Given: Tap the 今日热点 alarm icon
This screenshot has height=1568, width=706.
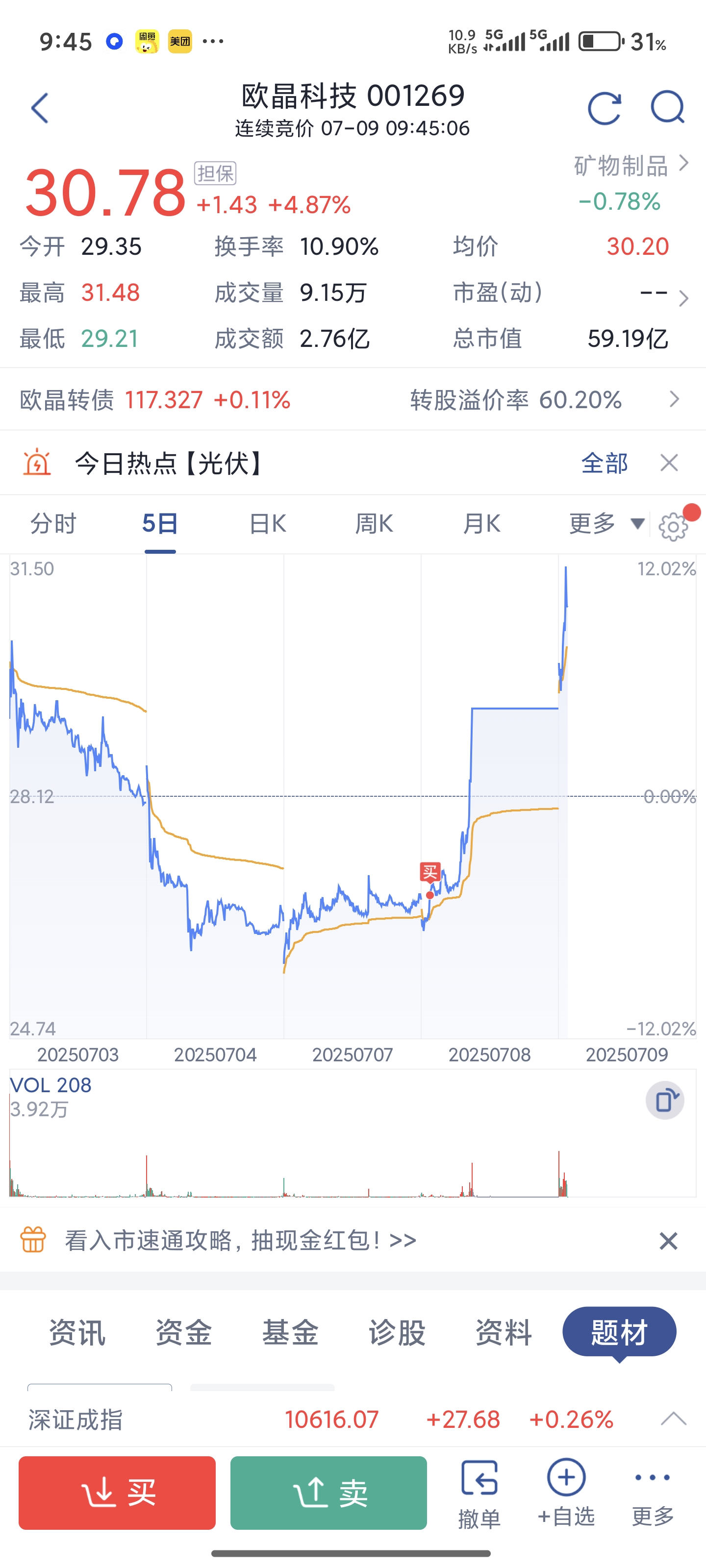Looking at the screenshot, I should (x=37, y=463).
